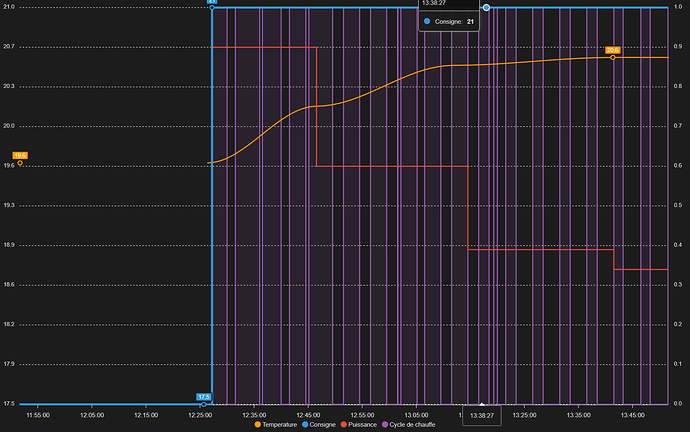The width and height of the screenshot is (690, 432).
Task: Hide the Consigne series via legend
Action: (321, 426)
